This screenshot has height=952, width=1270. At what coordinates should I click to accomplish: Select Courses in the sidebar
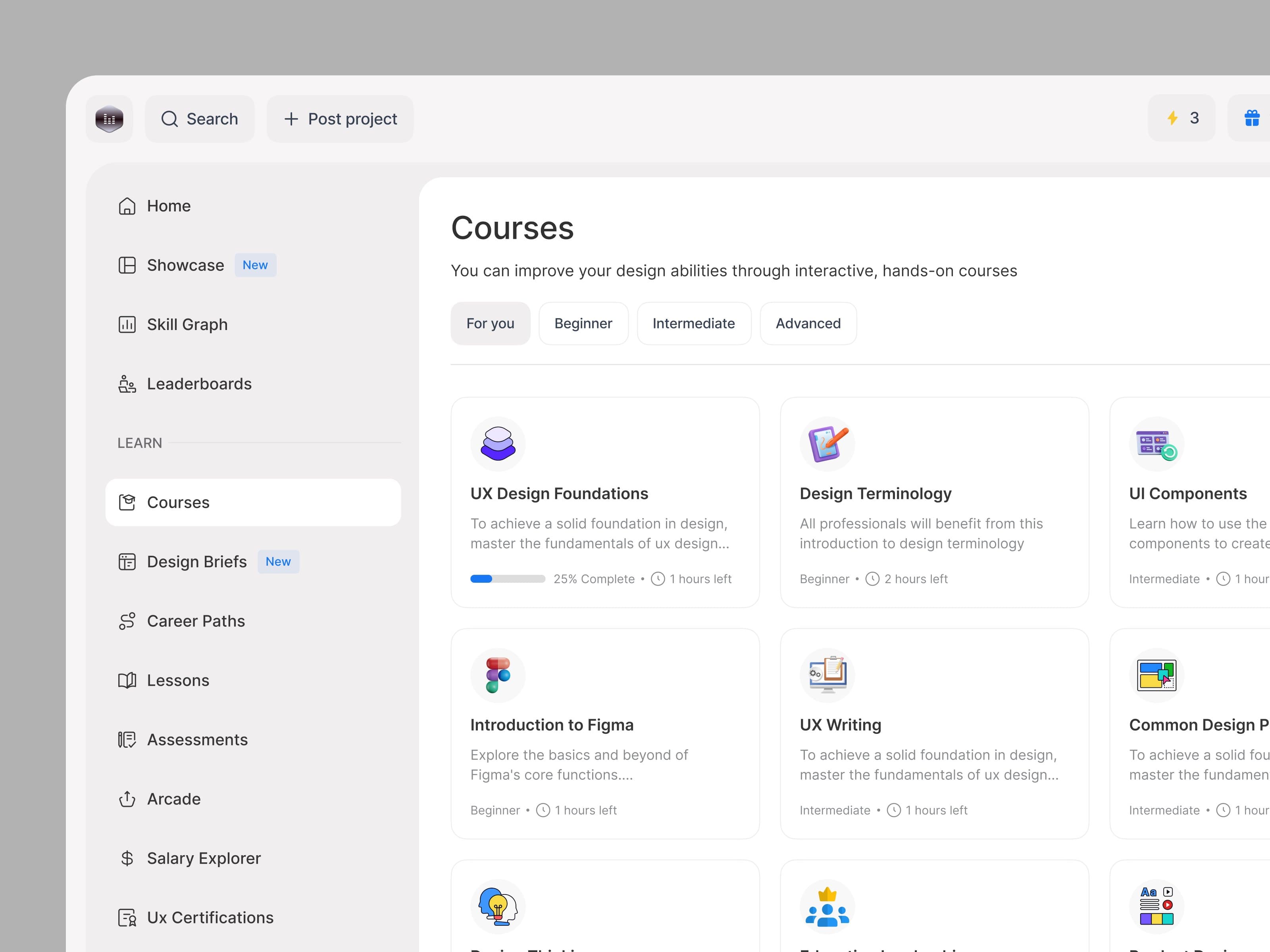click(x=253, y=502)
